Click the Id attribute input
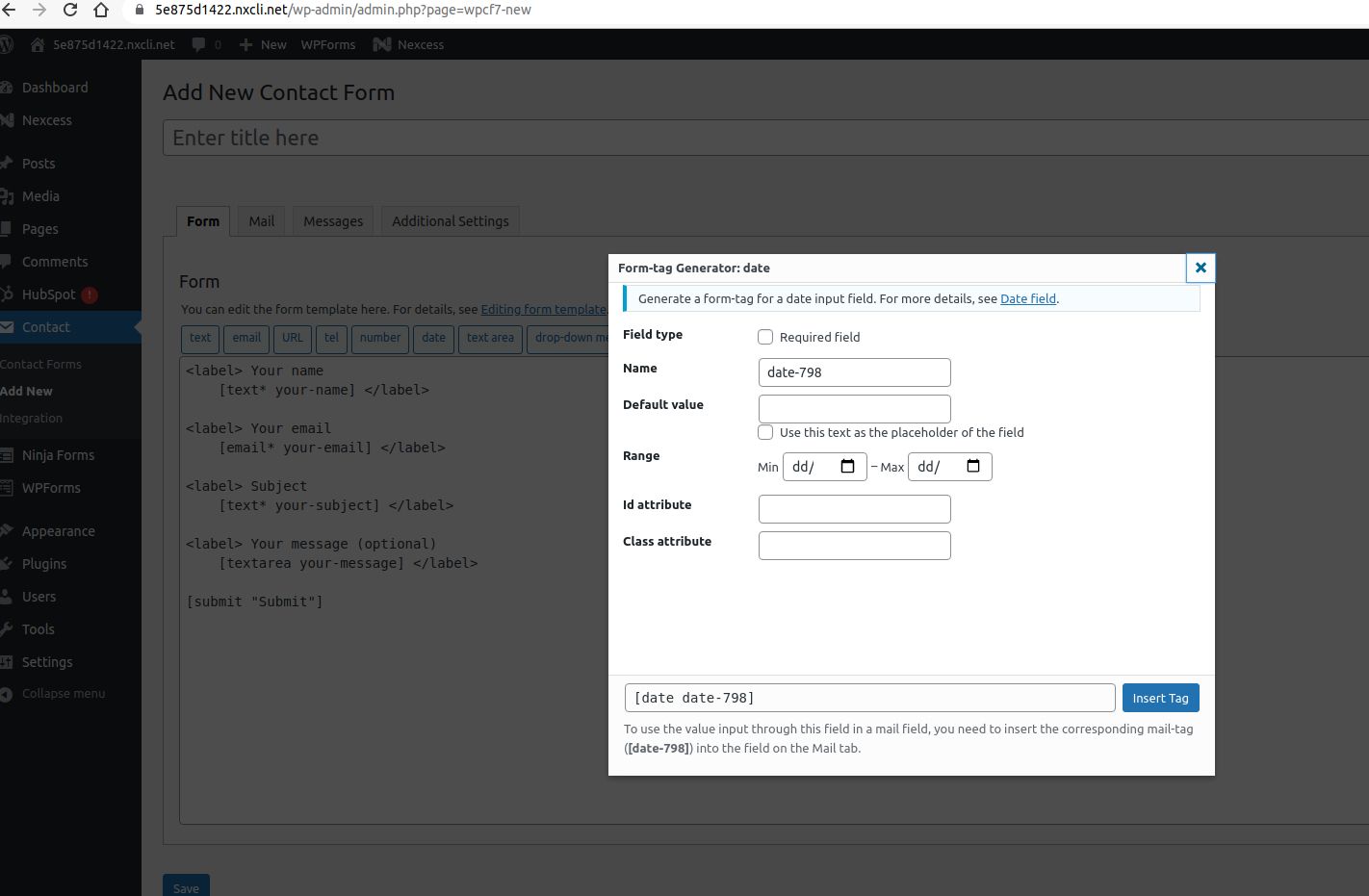 (855, 509)
